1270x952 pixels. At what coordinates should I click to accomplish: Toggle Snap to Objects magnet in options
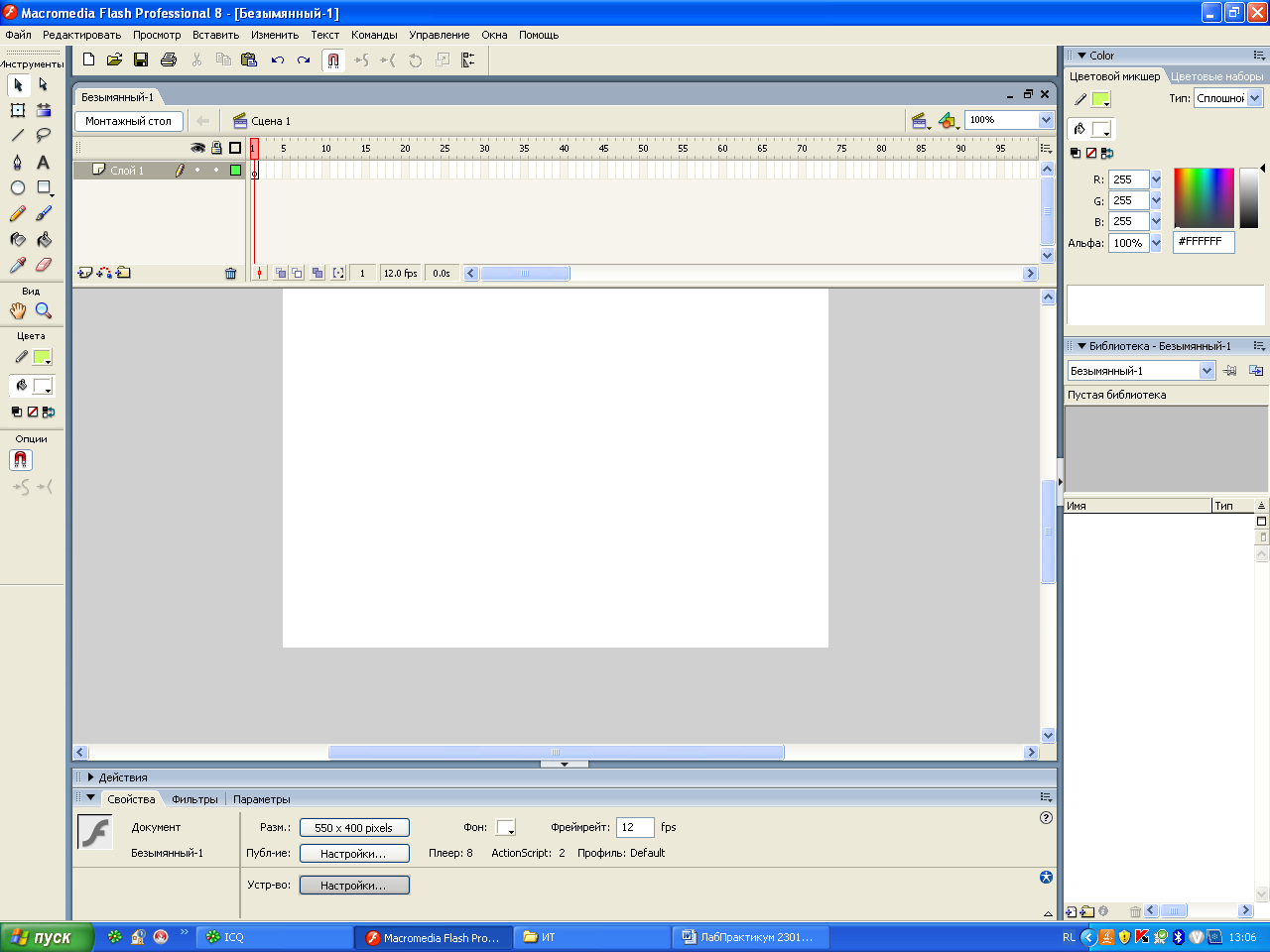(x=21, y=460)
